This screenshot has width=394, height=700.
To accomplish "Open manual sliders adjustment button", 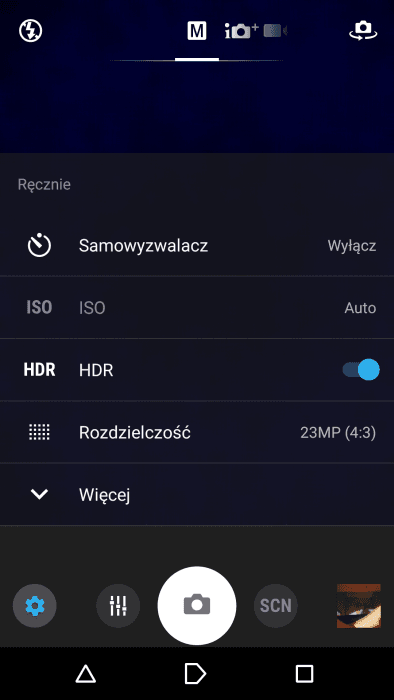I will pos(118,606).
